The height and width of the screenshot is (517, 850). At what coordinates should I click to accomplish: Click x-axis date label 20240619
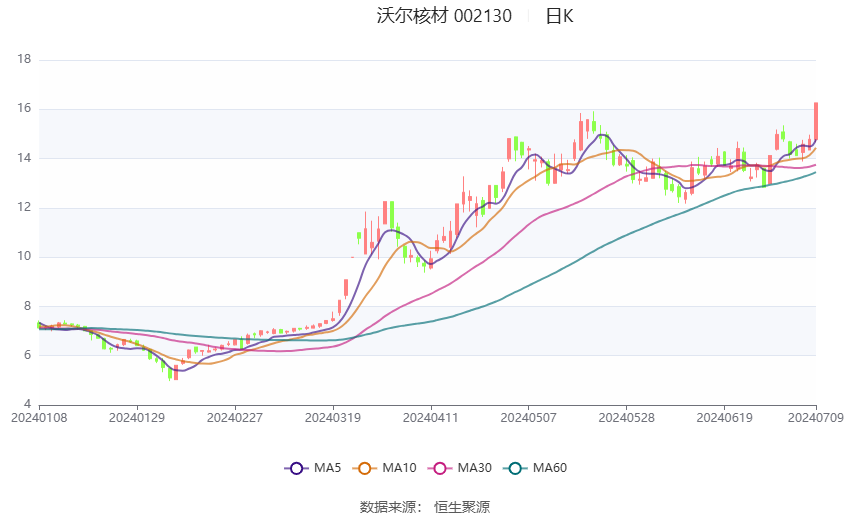point(724,418)
